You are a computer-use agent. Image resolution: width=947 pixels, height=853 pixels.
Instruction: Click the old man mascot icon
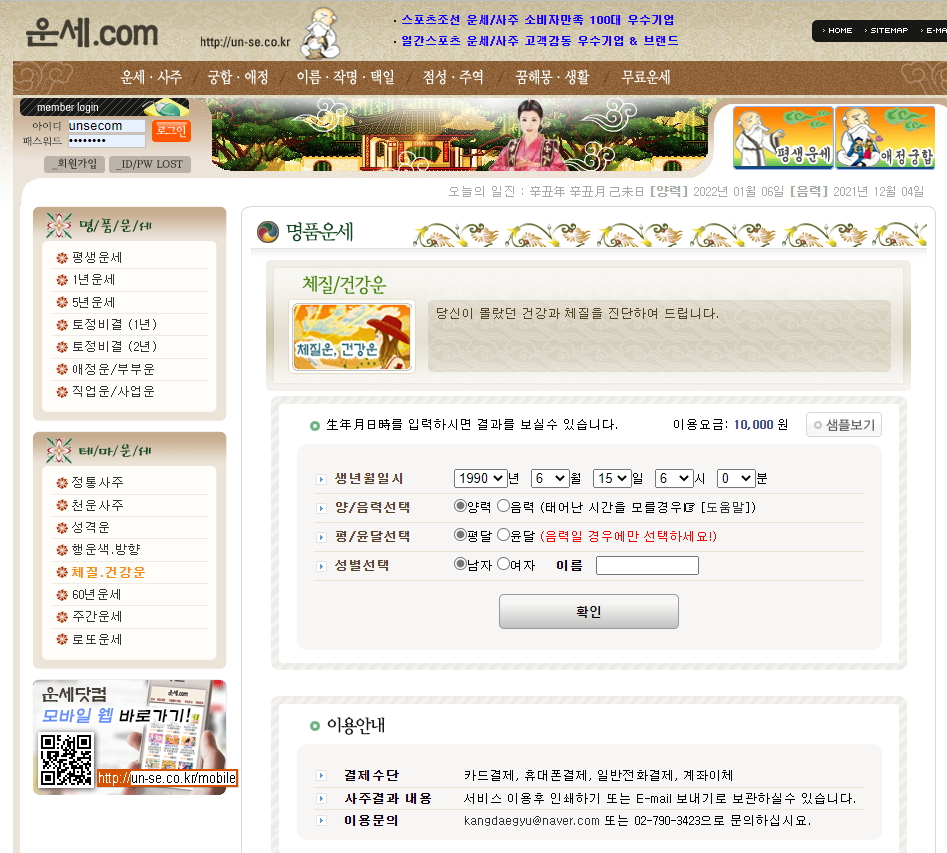[x=322, y=32]
